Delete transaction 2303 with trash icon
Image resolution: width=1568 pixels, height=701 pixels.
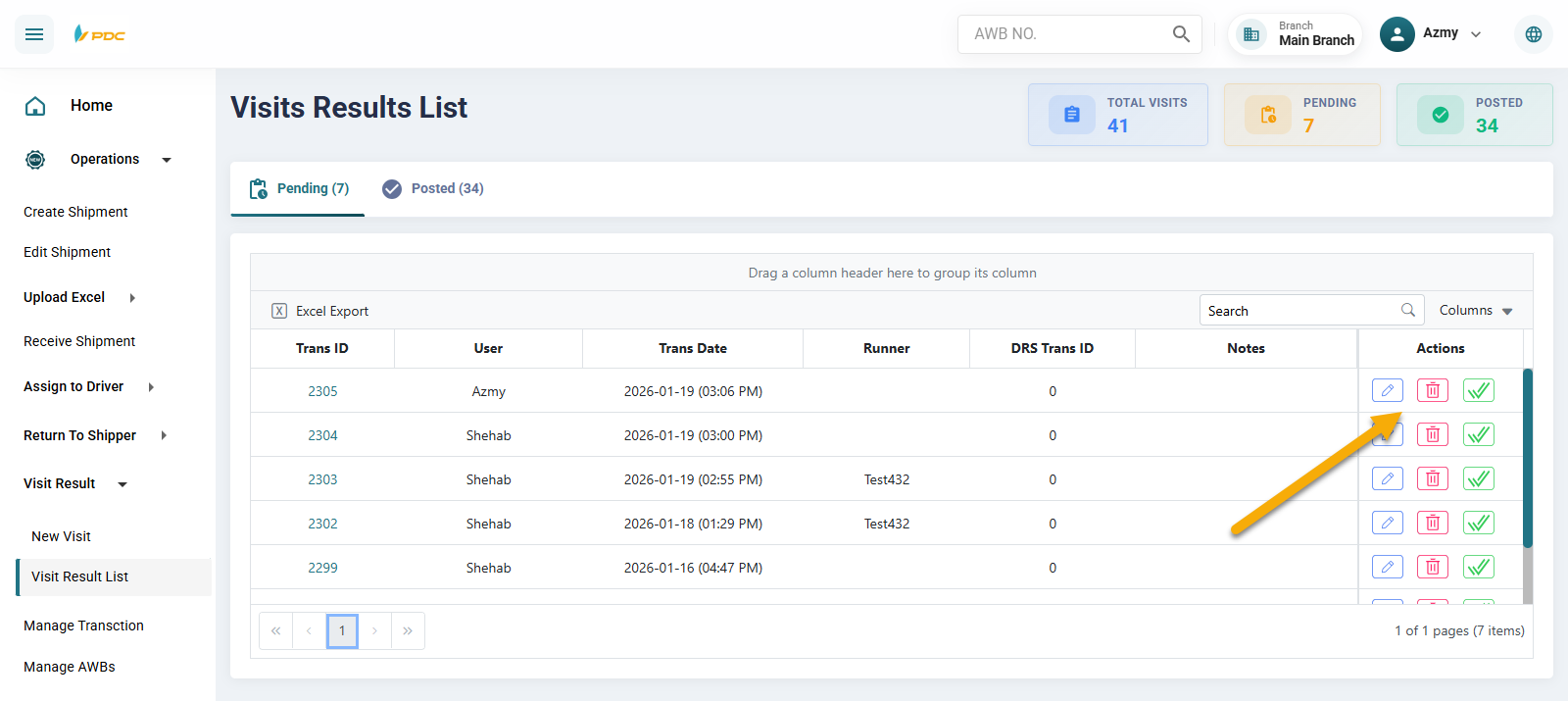[1433, 478]
